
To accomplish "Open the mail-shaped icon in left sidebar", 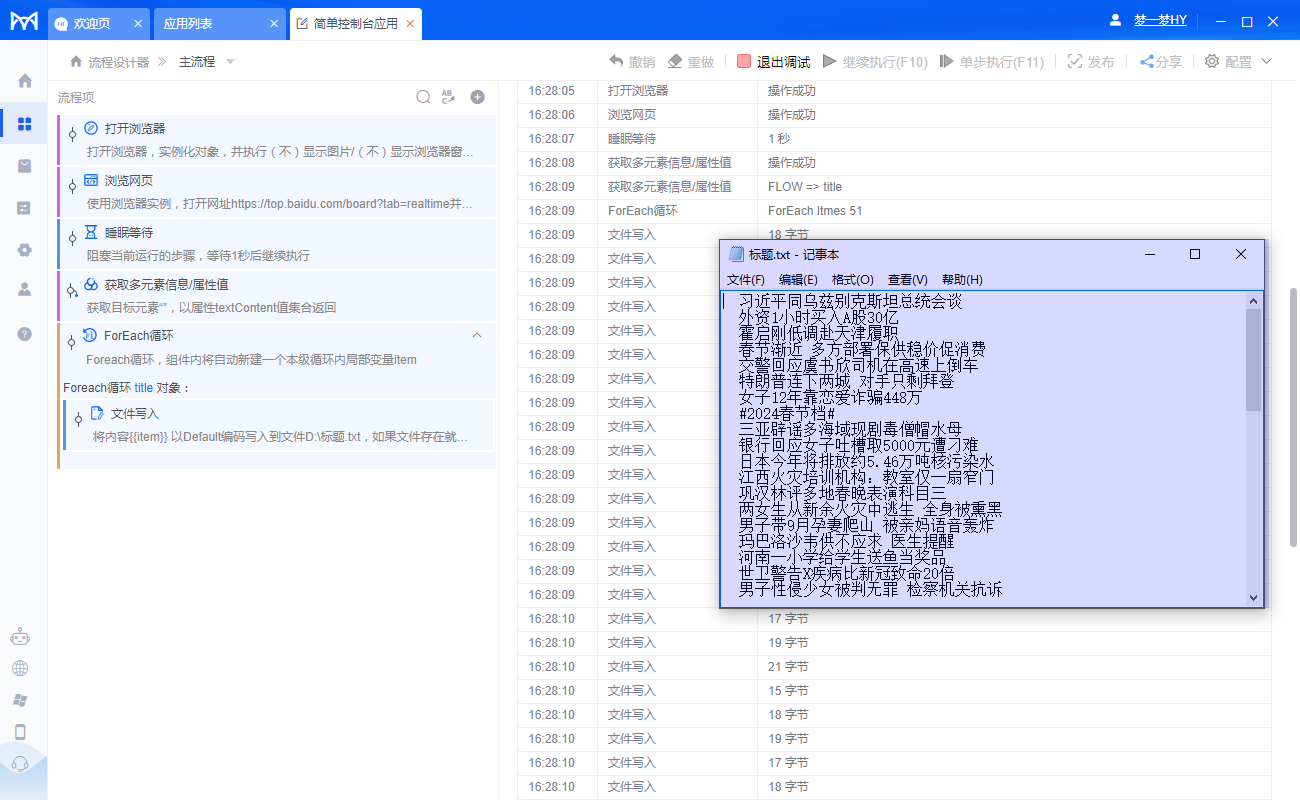I will pyautogui.click(x=25, y=166).
